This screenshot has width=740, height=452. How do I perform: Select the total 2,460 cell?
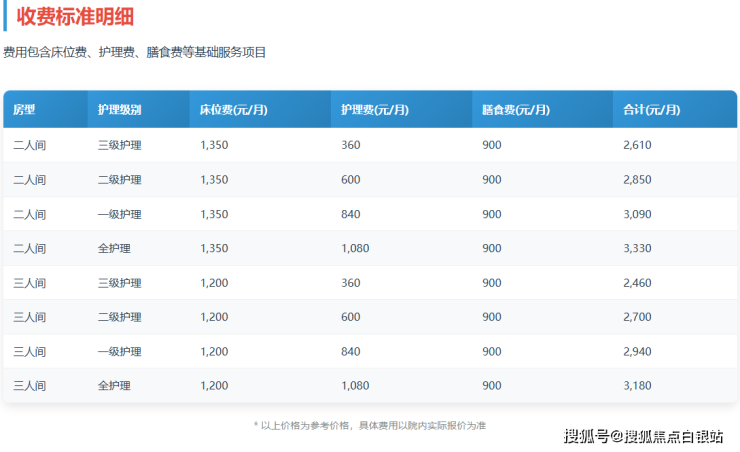(637, 283)
